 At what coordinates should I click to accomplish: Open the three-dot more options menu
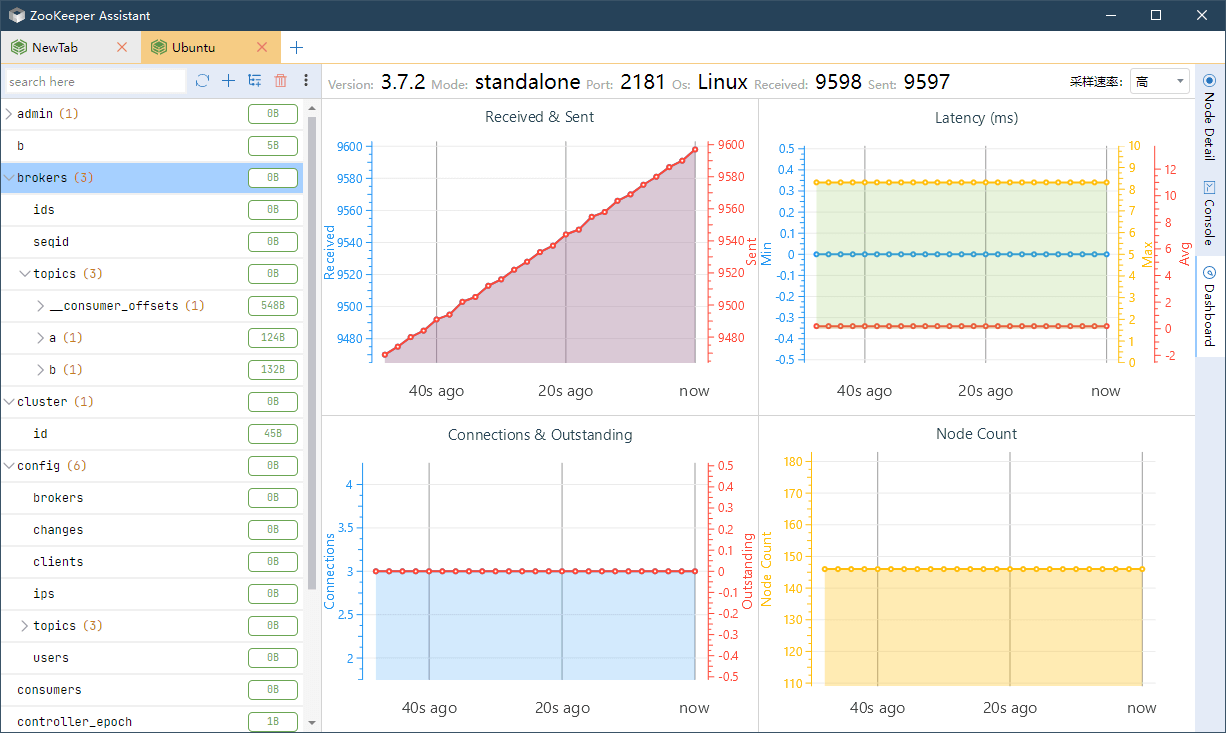(x=305, y=81)
